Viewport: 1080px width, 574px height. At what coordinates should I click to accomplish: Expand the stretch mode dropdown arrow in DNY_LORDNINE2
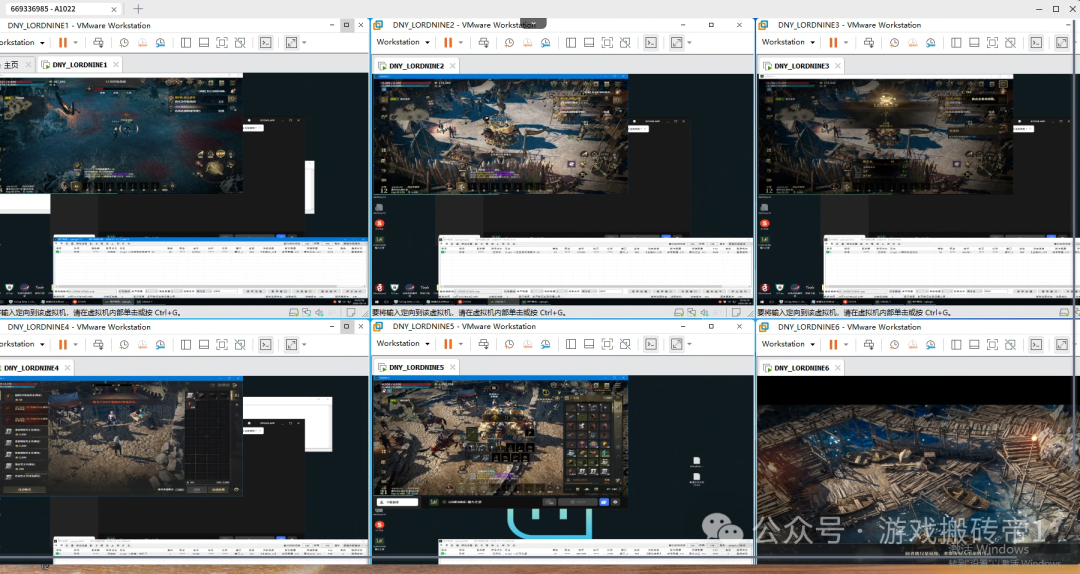(x=689, y=43)
